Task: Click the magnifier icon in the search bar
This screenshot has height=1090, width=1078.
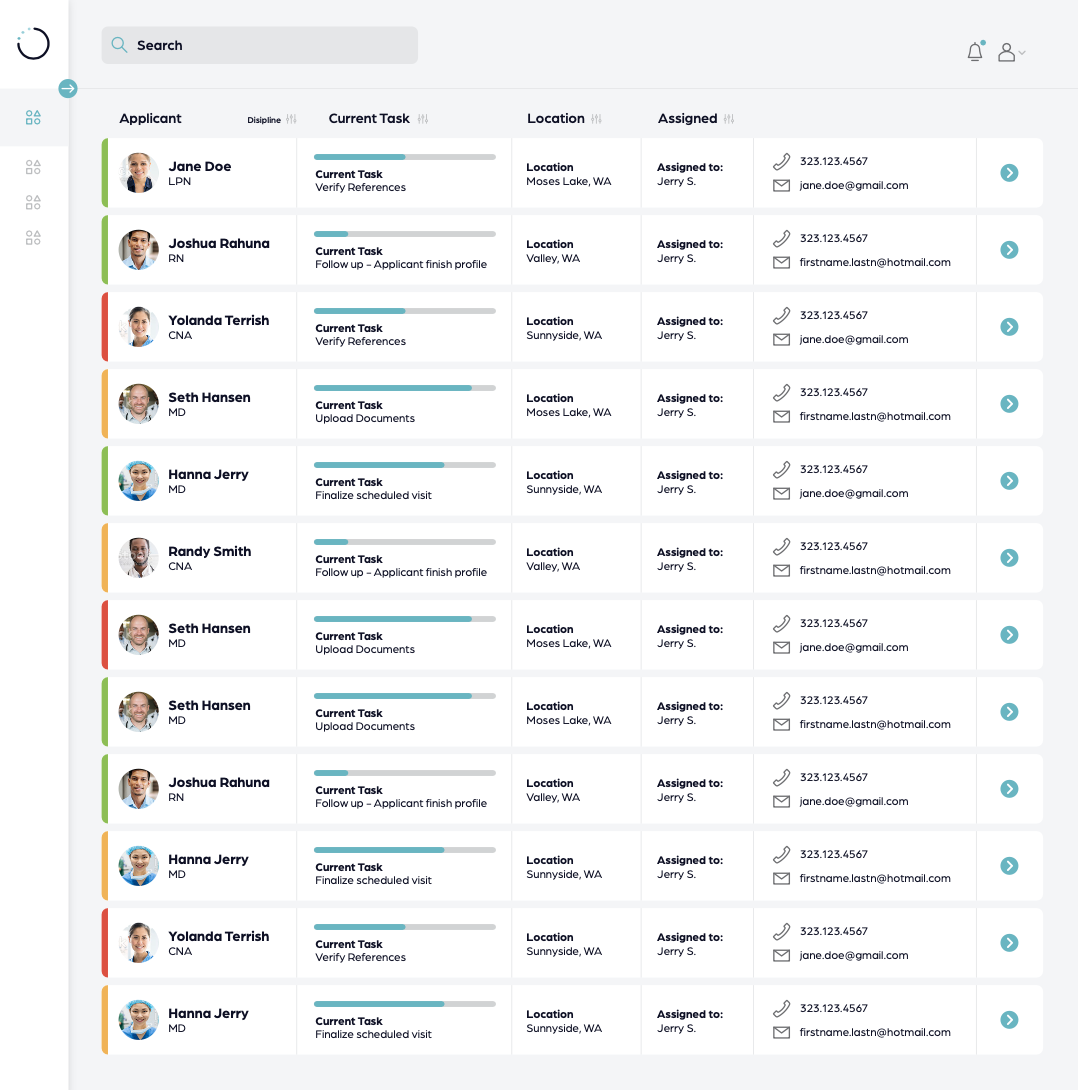Action: tap(119, 45)
